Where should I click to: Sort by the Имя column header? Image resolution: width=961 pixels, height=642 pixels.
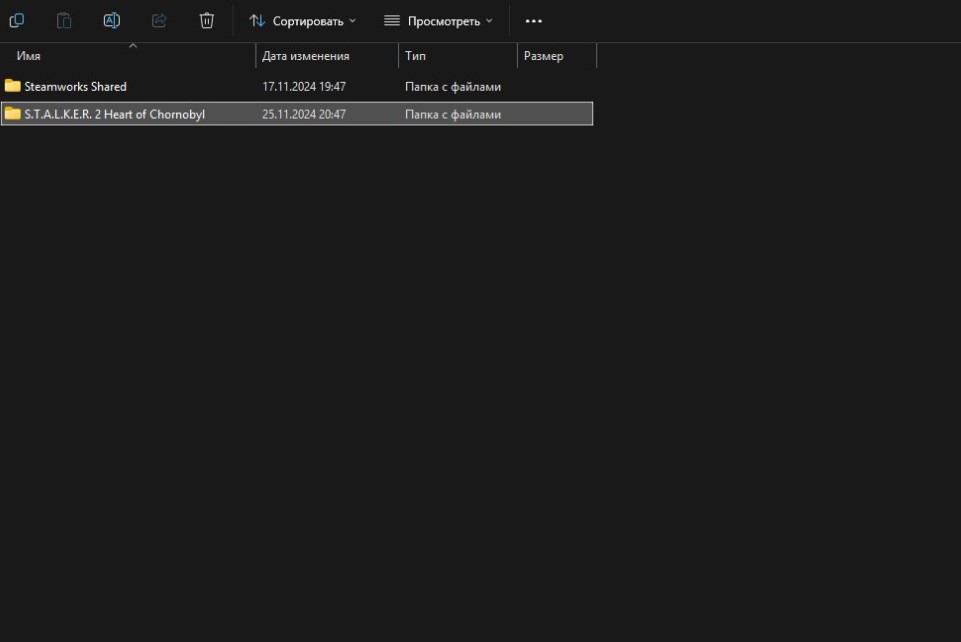click(x=30, y=56)
